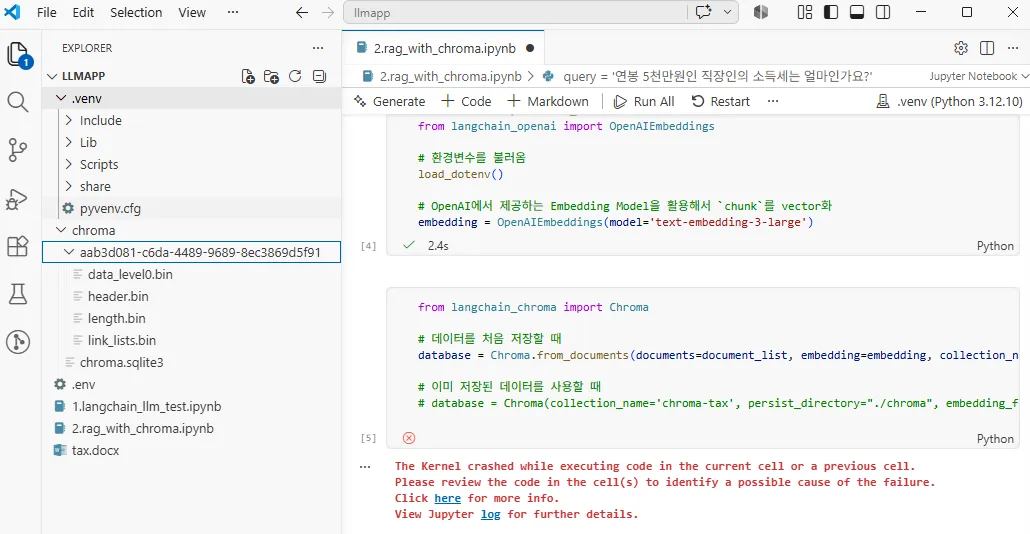1030x534 pixels.
Task: Open the File menu
Action: coord(47,12)
